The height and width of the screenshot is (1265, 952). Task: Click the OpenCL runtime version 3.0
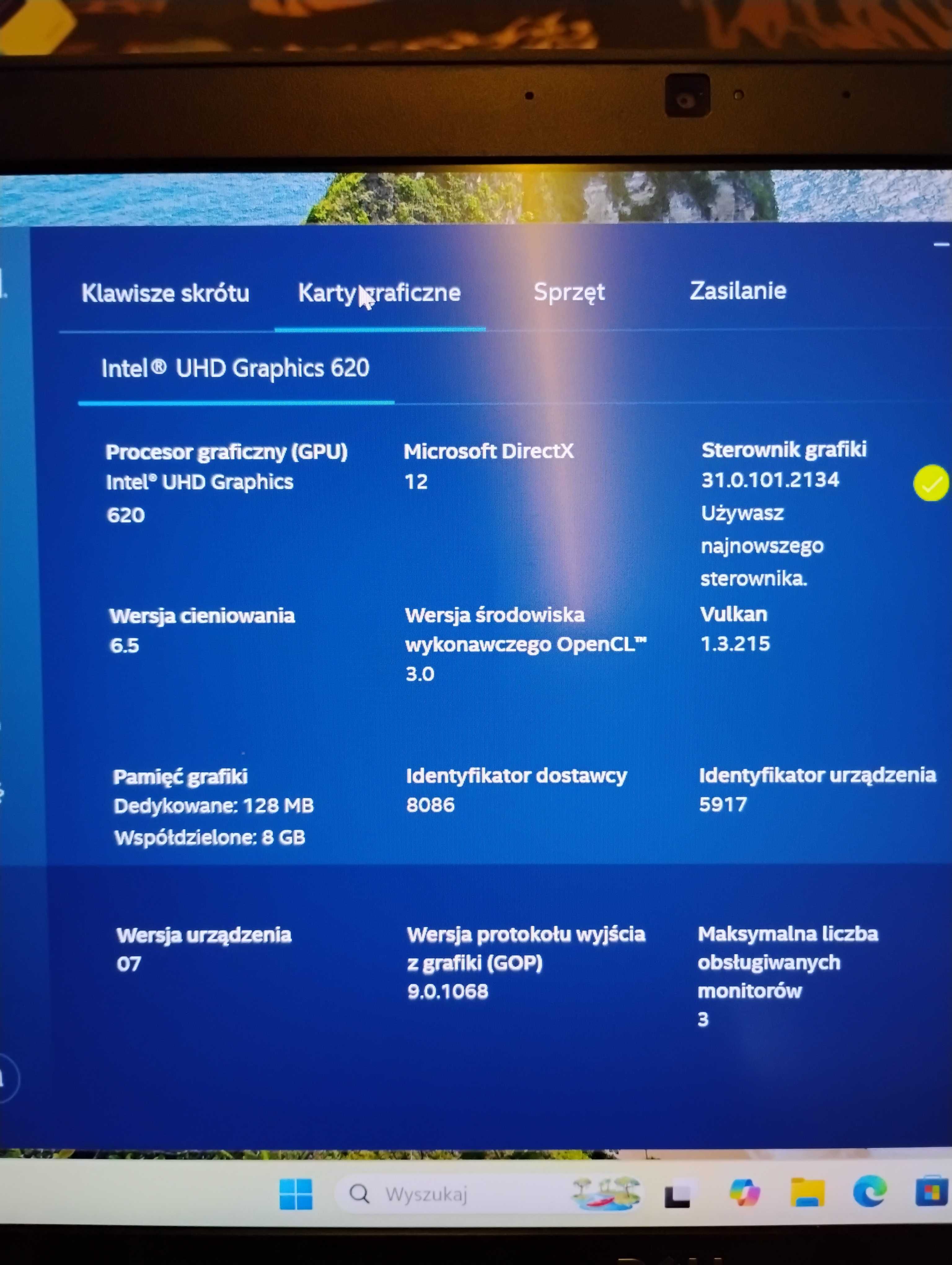pos(420,674)
